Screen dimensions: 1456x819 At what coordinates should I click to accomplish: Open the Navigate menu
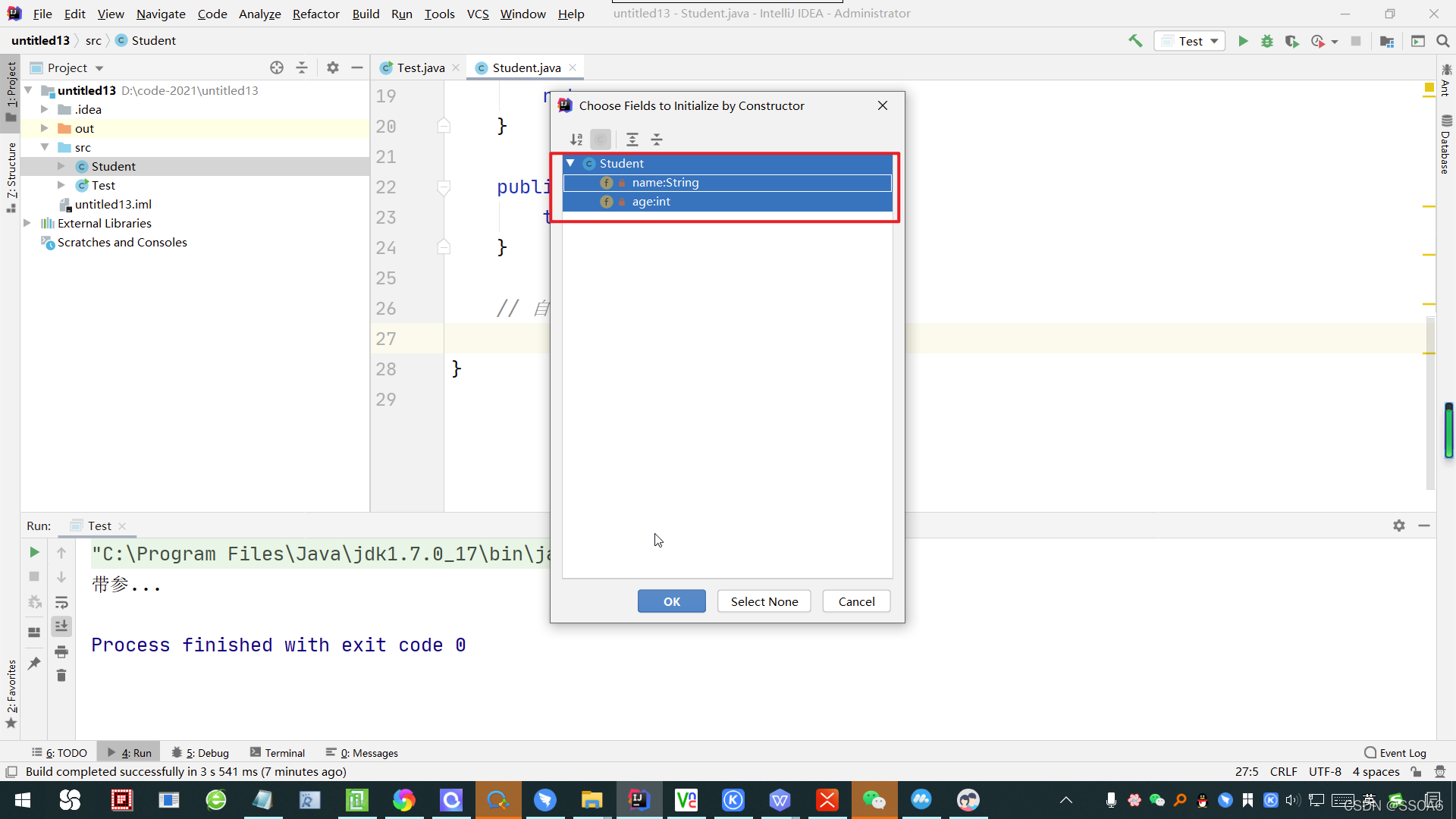161,14
